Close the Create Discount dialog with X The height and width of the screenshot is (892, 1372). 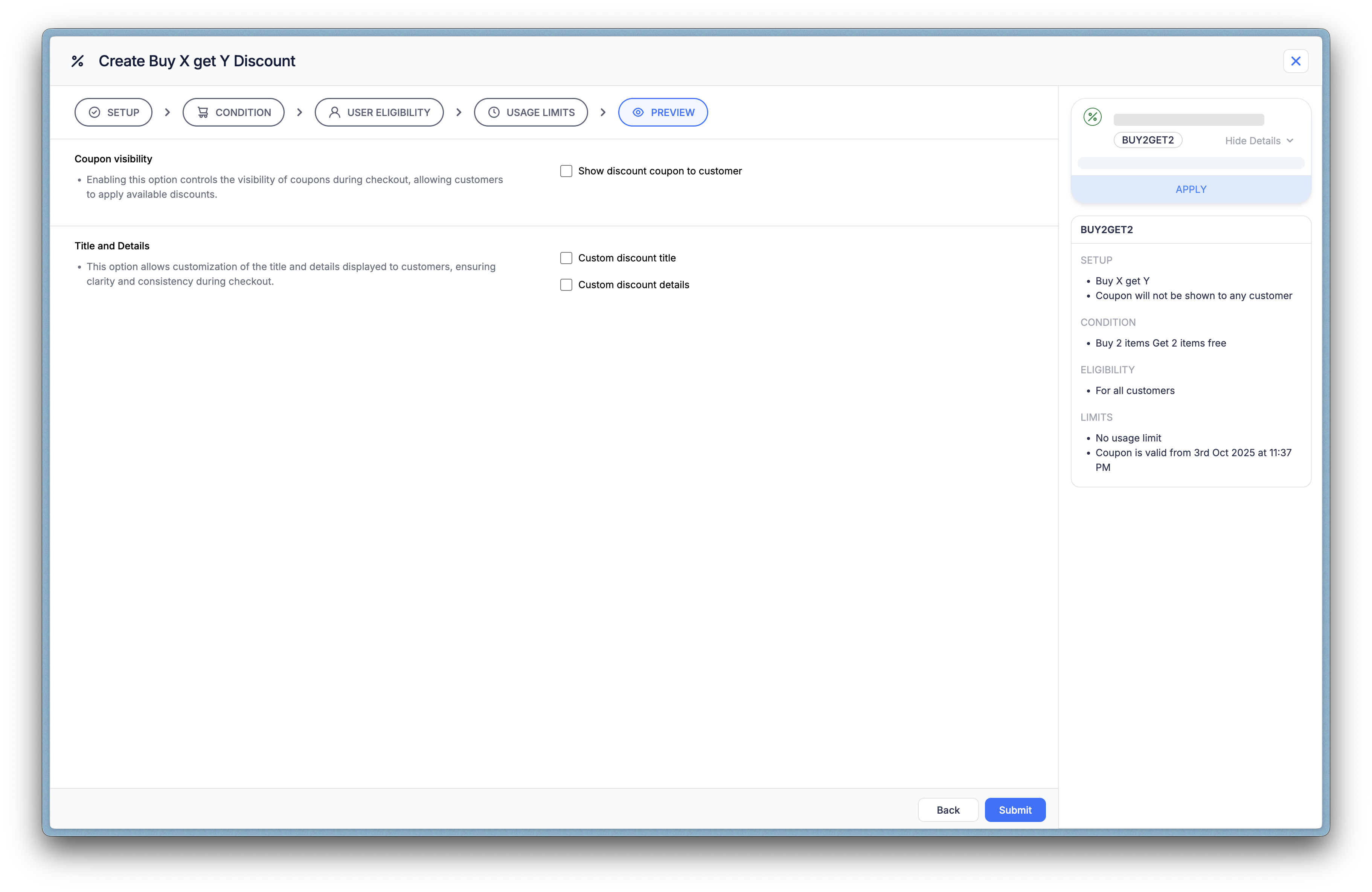tap(1295, 61)
